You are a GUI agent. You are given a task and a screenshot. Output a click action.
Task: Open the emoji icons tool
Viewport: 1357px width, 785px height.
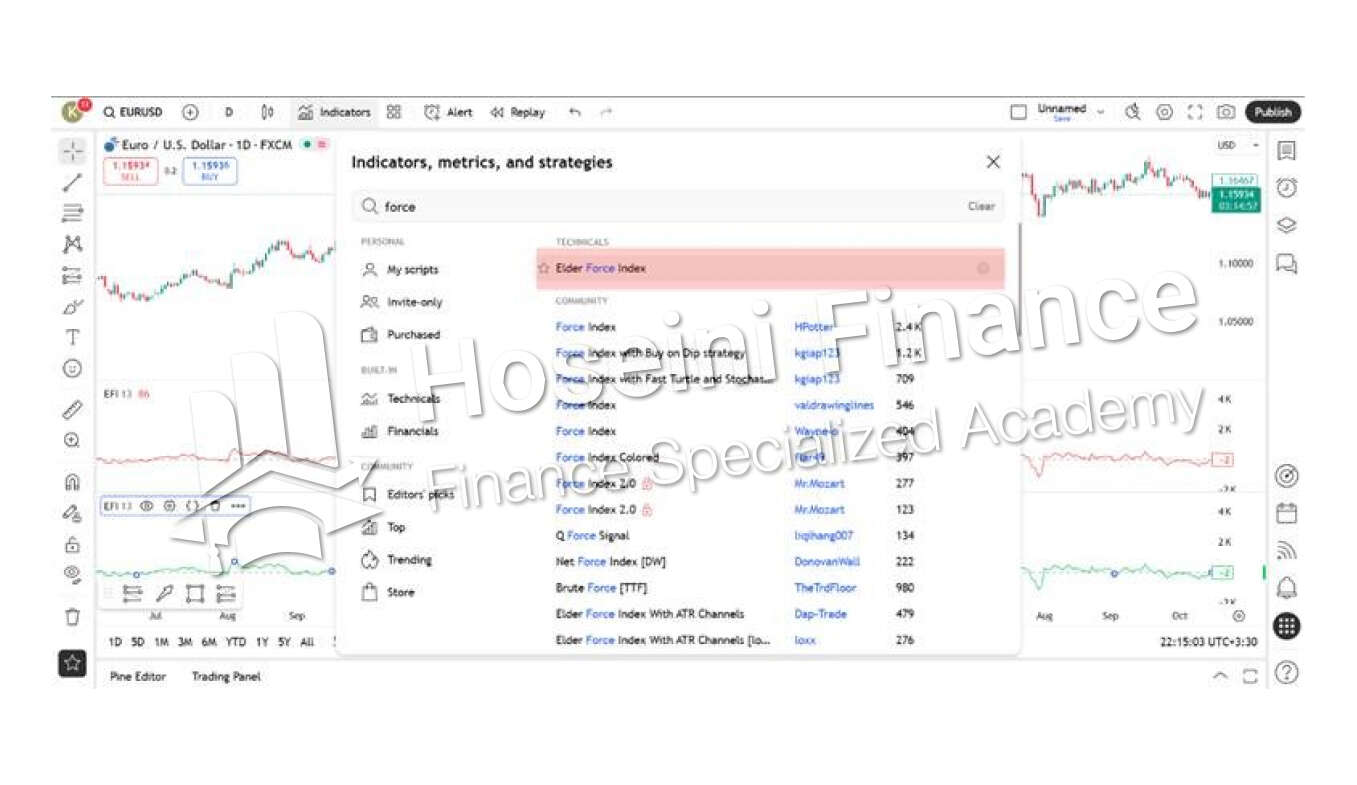point(72,368)
